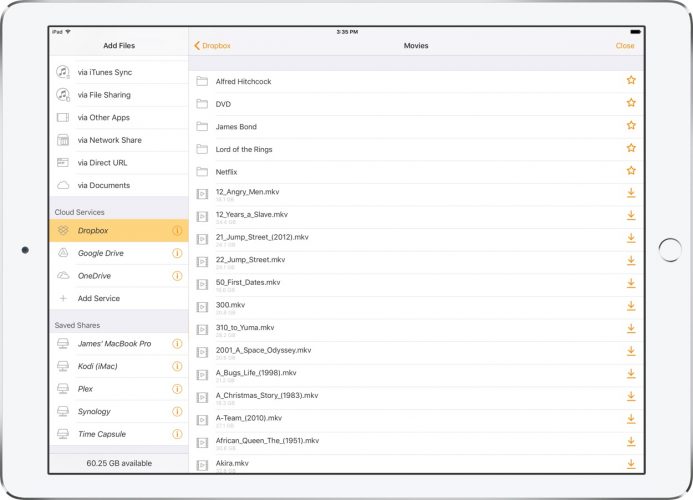
Task: Select 2001_A_Space_Odyssey.mkv file name
Action: tap(263, 350)
